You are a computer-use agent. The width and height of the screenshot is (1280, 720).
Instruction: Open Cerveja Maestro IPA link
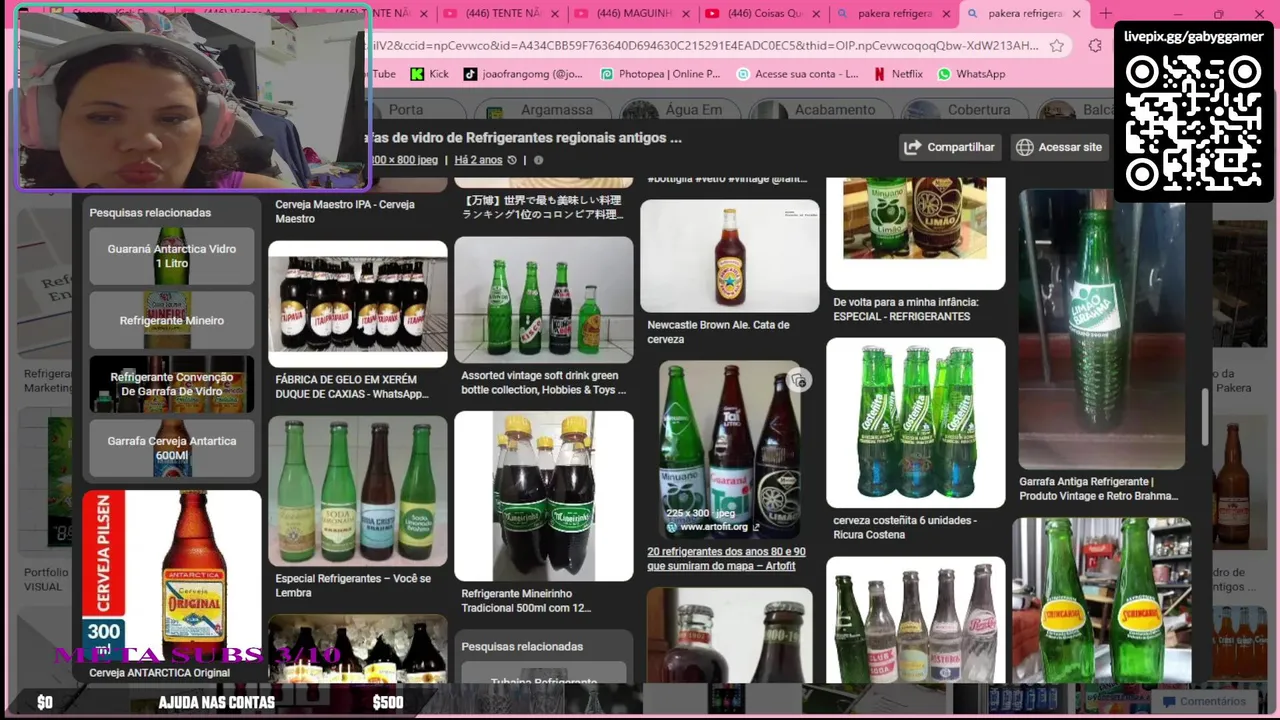(x=345, y=211)
